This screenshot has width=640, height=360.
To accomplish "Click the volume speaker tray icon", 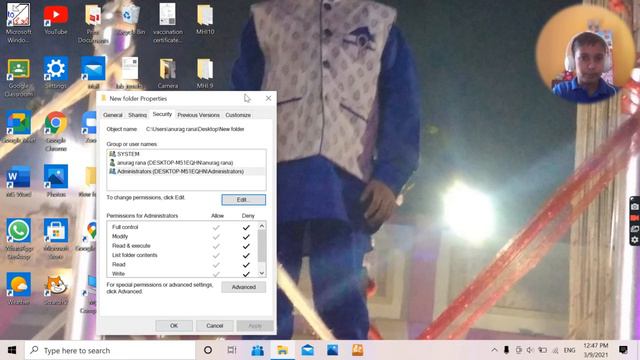I will (530, 350).
